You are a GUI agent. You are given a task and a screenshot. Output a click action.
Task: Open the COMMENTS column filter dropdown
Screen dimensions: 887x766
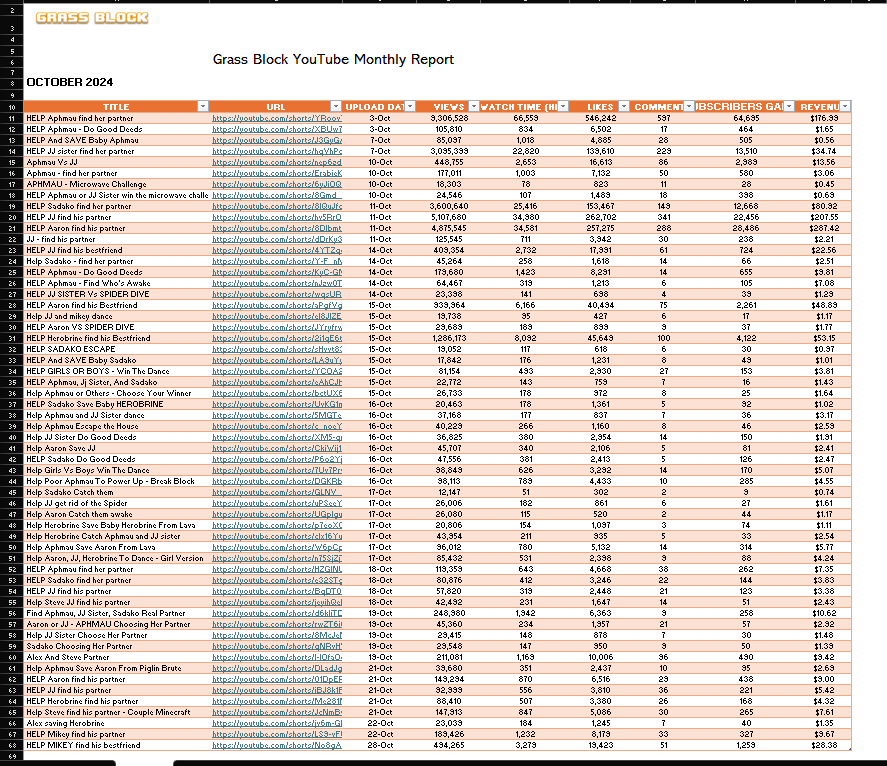[x=689, y=106]
